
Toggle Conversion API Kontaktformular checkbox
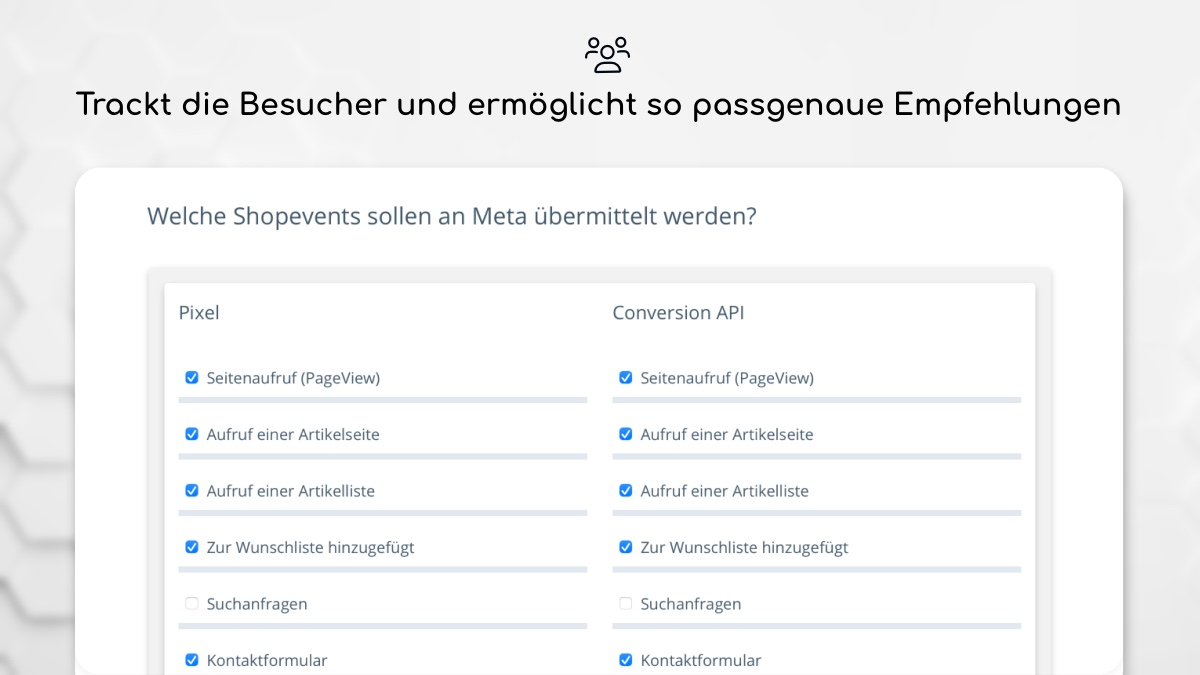coord(626,660)
